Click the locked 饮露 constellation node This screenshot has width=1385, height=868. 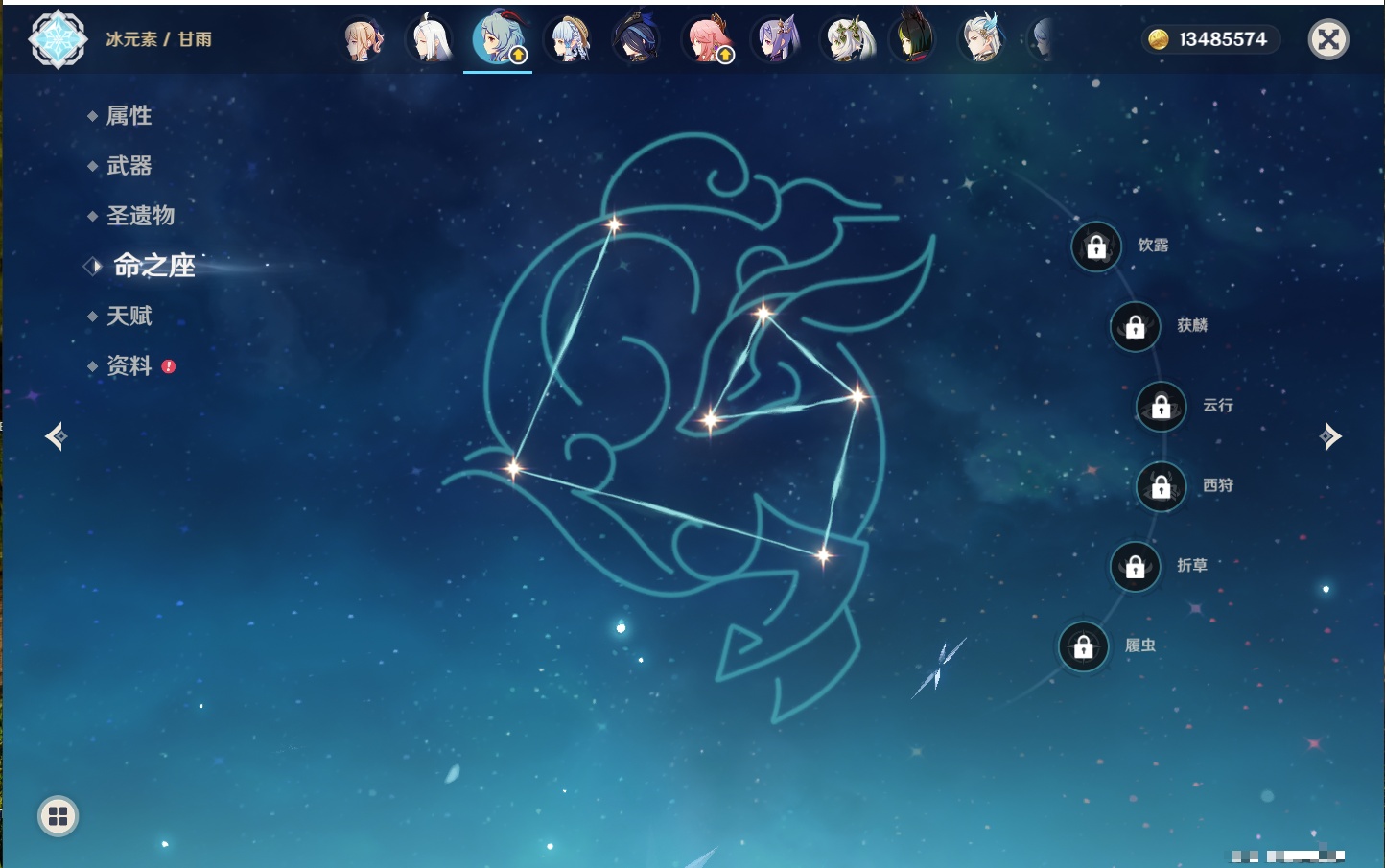(1096, 247)
